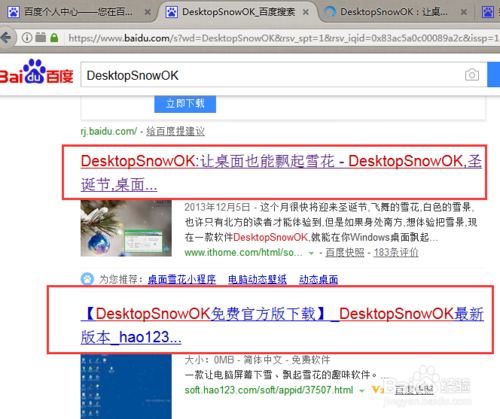500x419 pixels.
Task: Click the 百度快照 link for ithome result
Action: point(345,253)
